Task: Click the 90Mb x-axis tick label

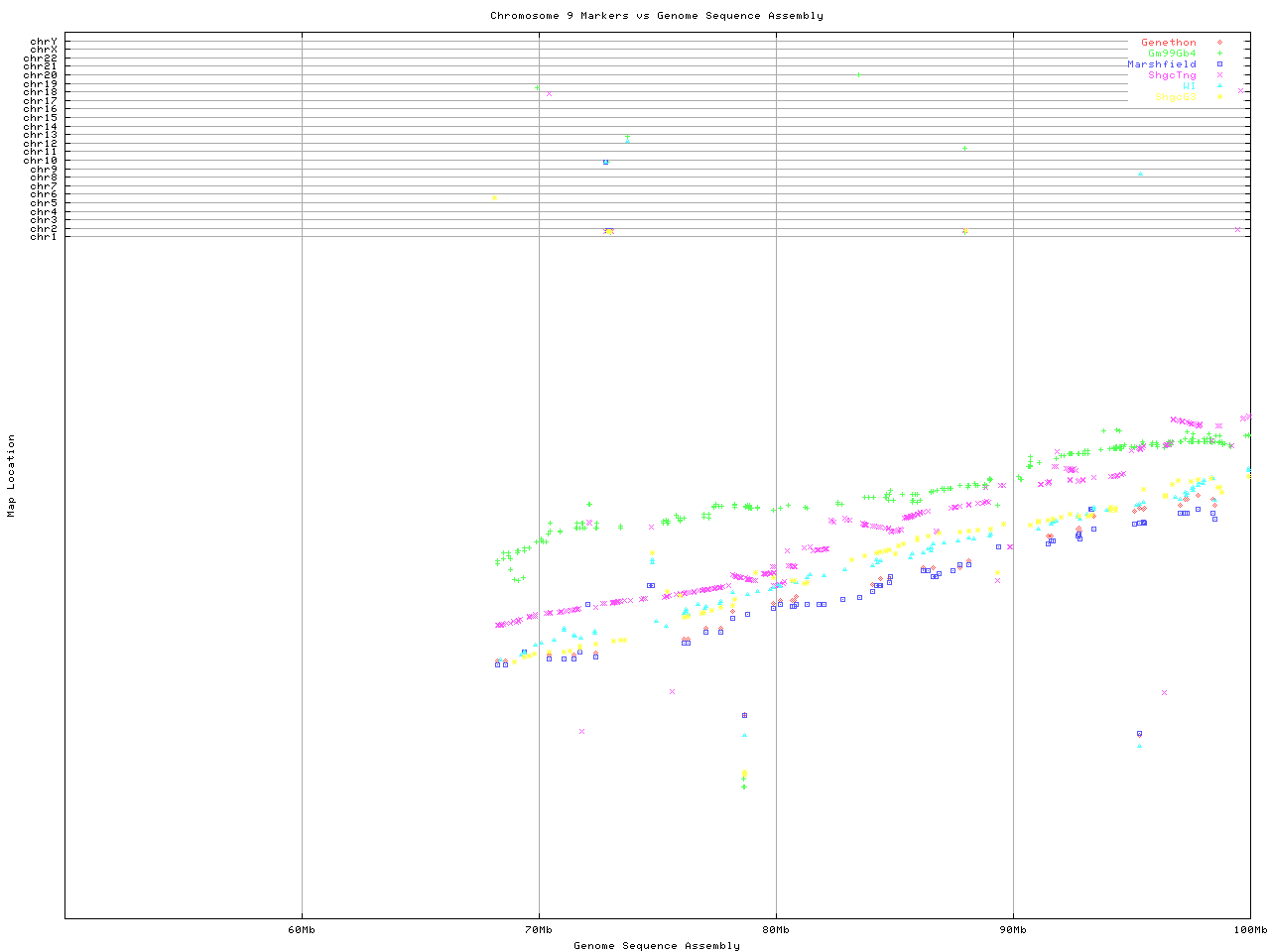Action: (1013, 930)
